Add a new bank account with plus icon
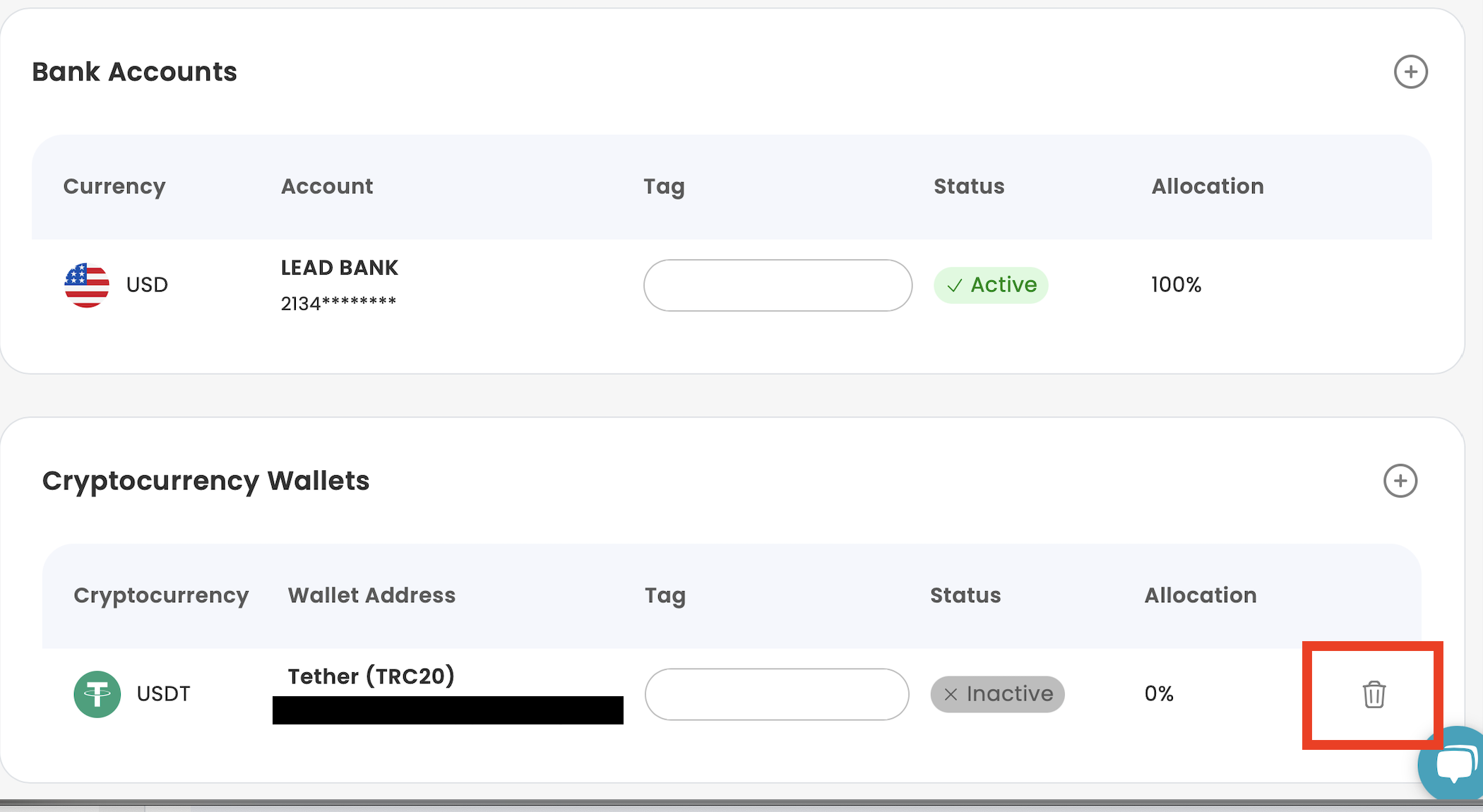 pos(1410,72)
